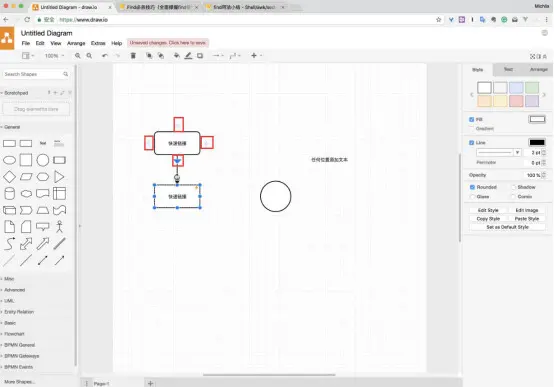Enable the Glass checkbox
Image resolution: width=554 pixels, height=387 pixels.
[x=472, y=197]
